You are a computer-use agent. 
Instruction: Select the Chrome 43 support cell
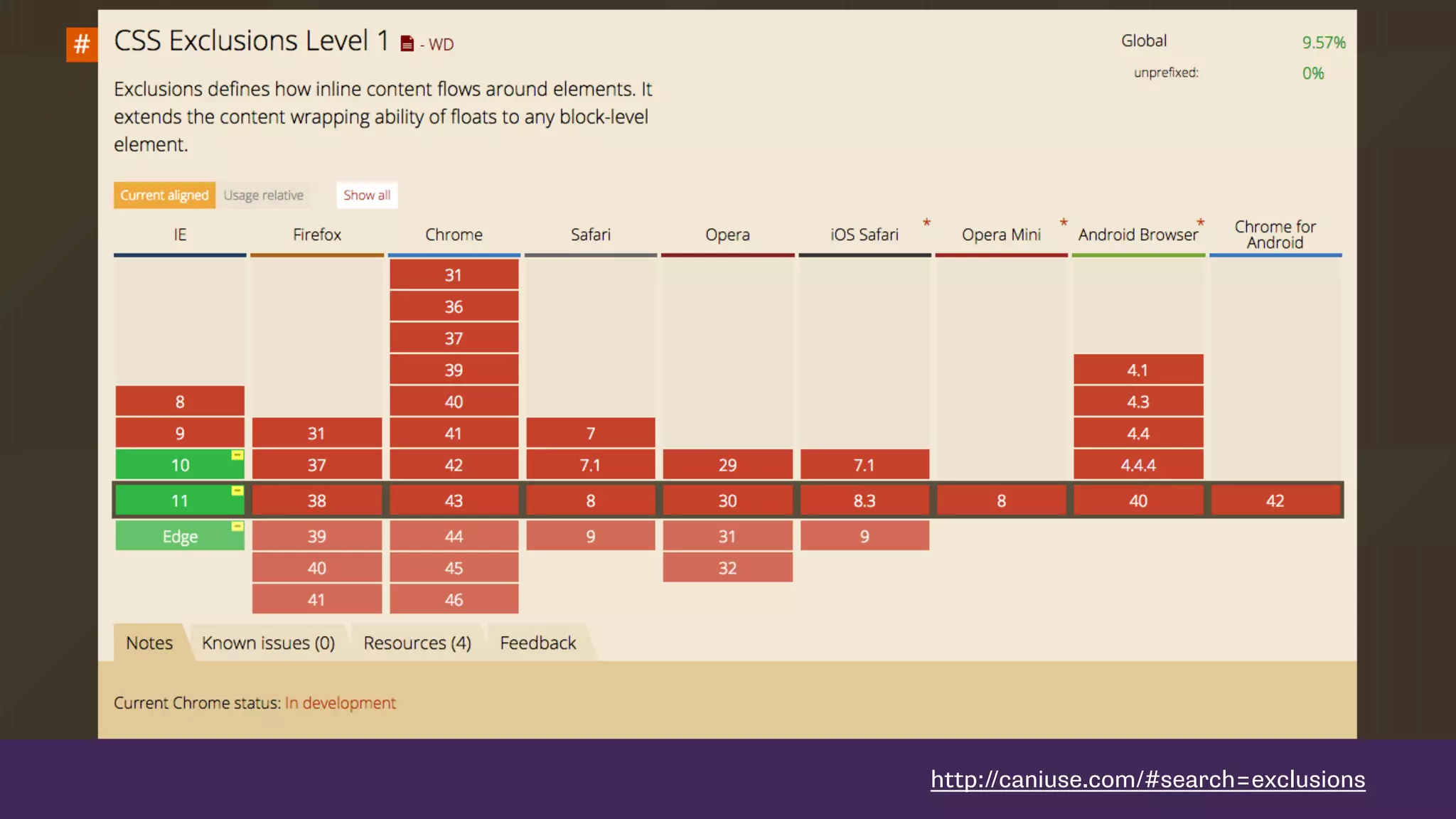click(x=454, y=500)
